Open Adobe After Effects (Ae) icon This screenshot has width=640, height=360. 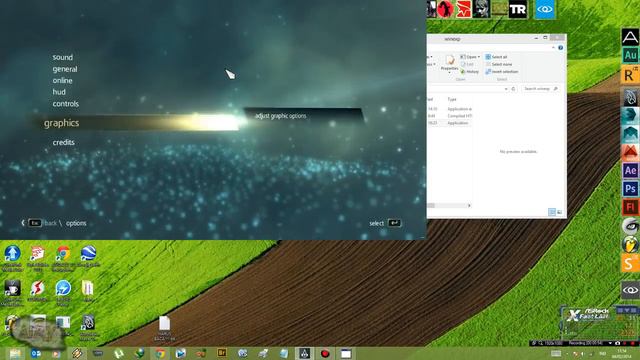[630, 171]
